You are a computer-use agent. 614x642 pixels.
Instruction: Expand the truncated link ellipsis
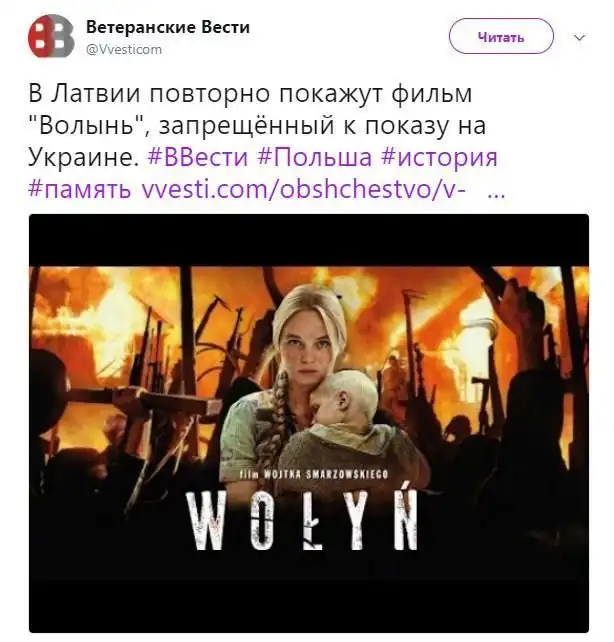point(497,194)
